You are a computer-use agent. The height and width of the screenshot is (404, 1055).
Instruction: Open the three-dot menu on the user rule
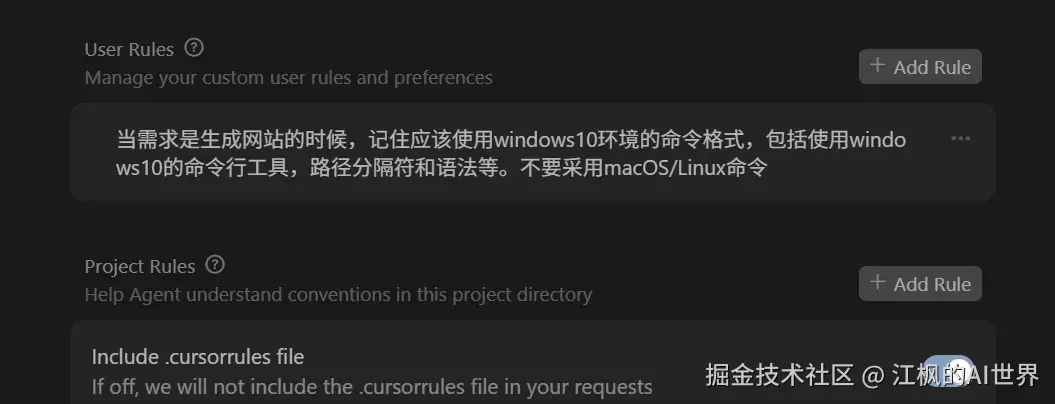(960, 139)
